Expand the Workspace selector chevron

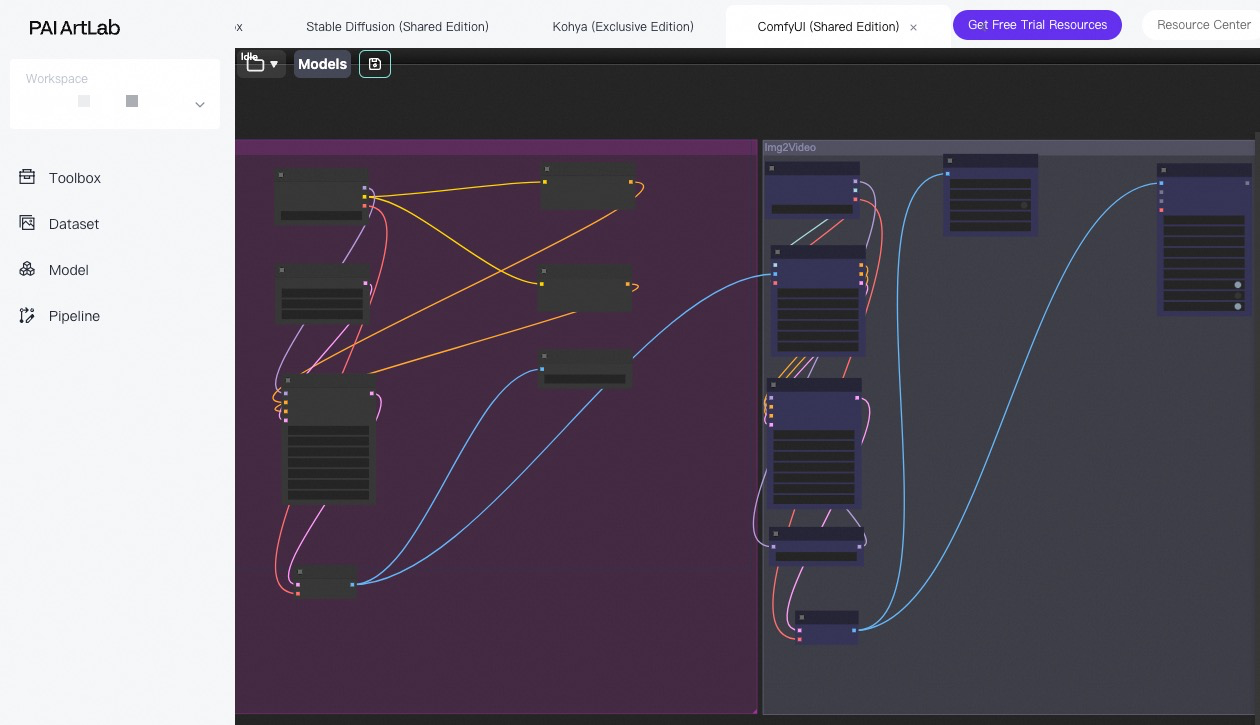[x=200, y=104]
